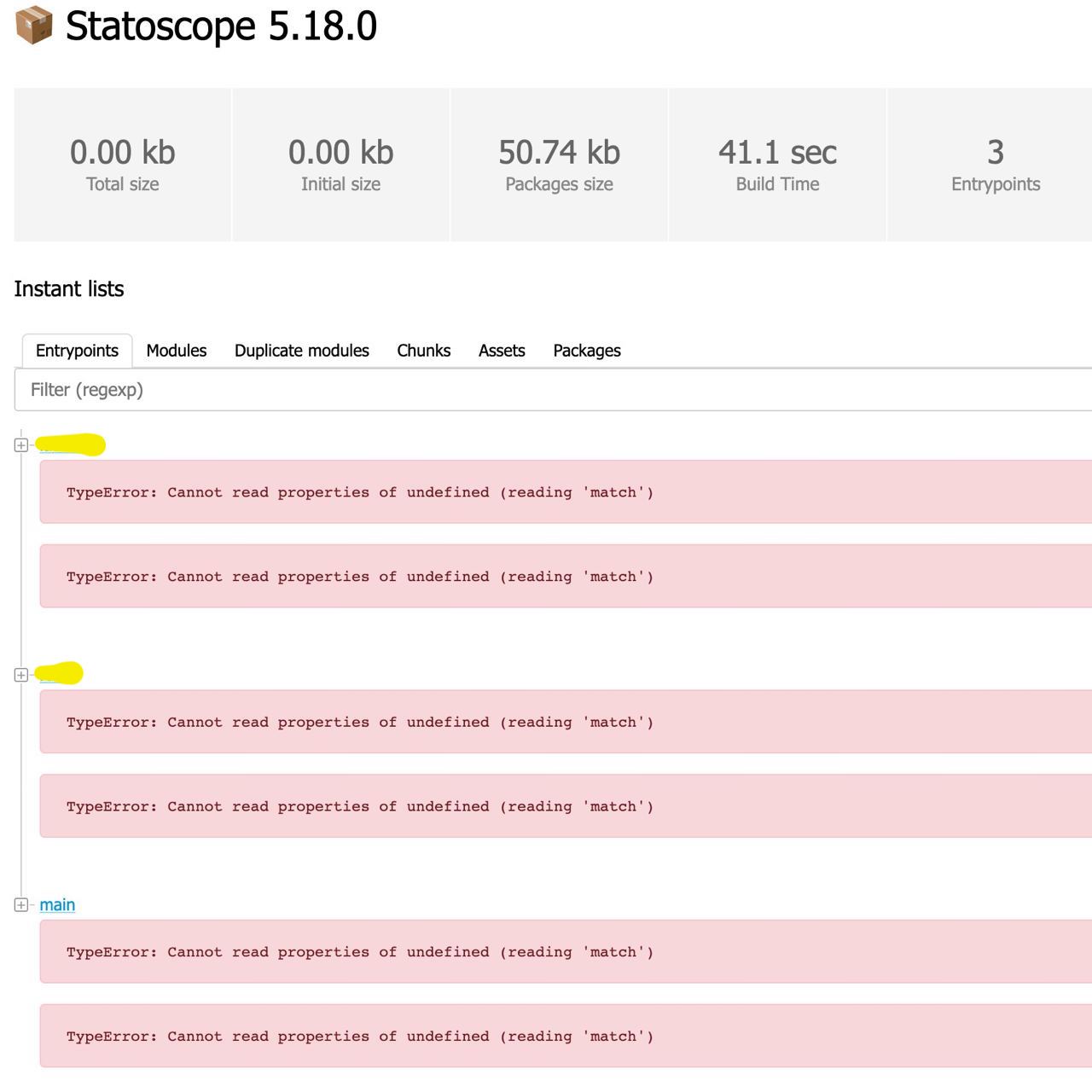The width and height of the screenshot is (1092, 1092).
Task: Click the Entrypoints count card showing 3
Action: pos(995,164)
